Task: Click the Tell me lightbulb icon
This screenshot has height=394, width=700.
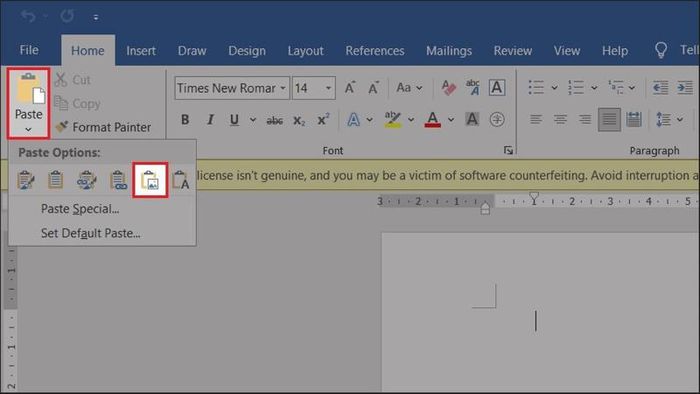Action: click(x=661, y=50)
